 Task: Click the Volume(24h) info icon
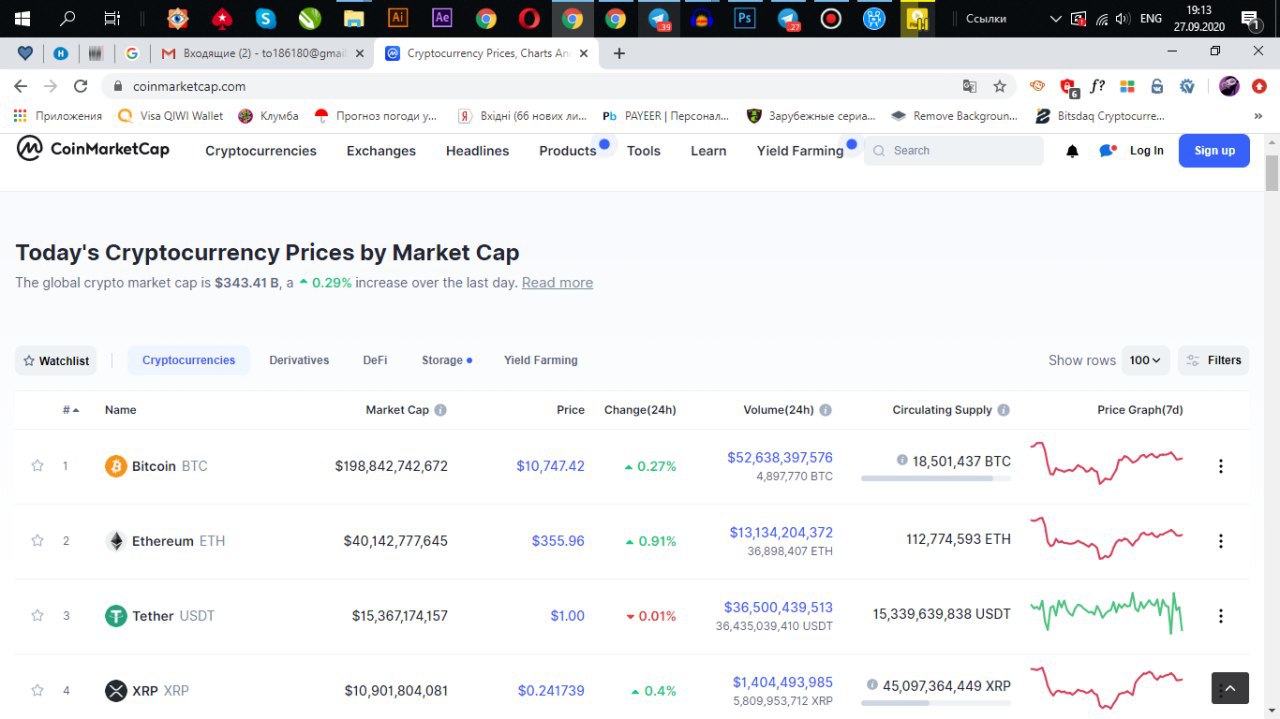pyautogui.click(x=825, y=410)
